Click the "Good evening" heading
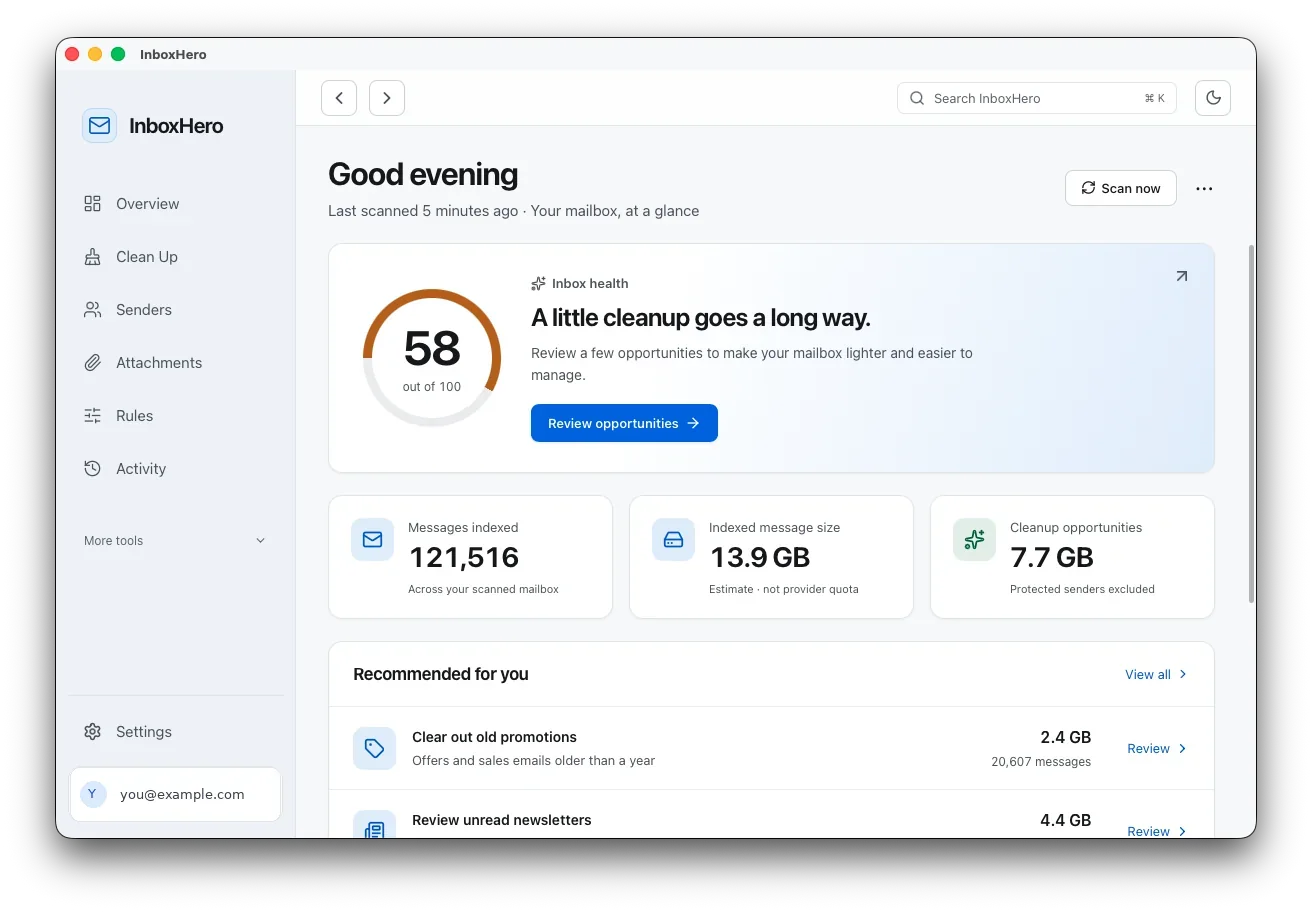 [x=423, y=175]
